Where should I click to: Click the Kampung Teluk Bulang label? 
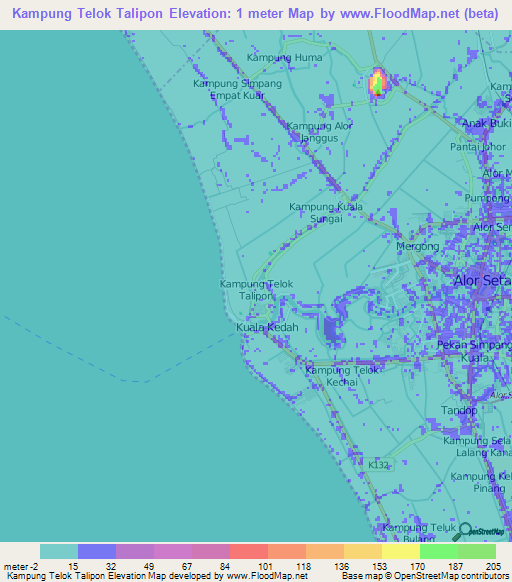(x=419, y=533)
